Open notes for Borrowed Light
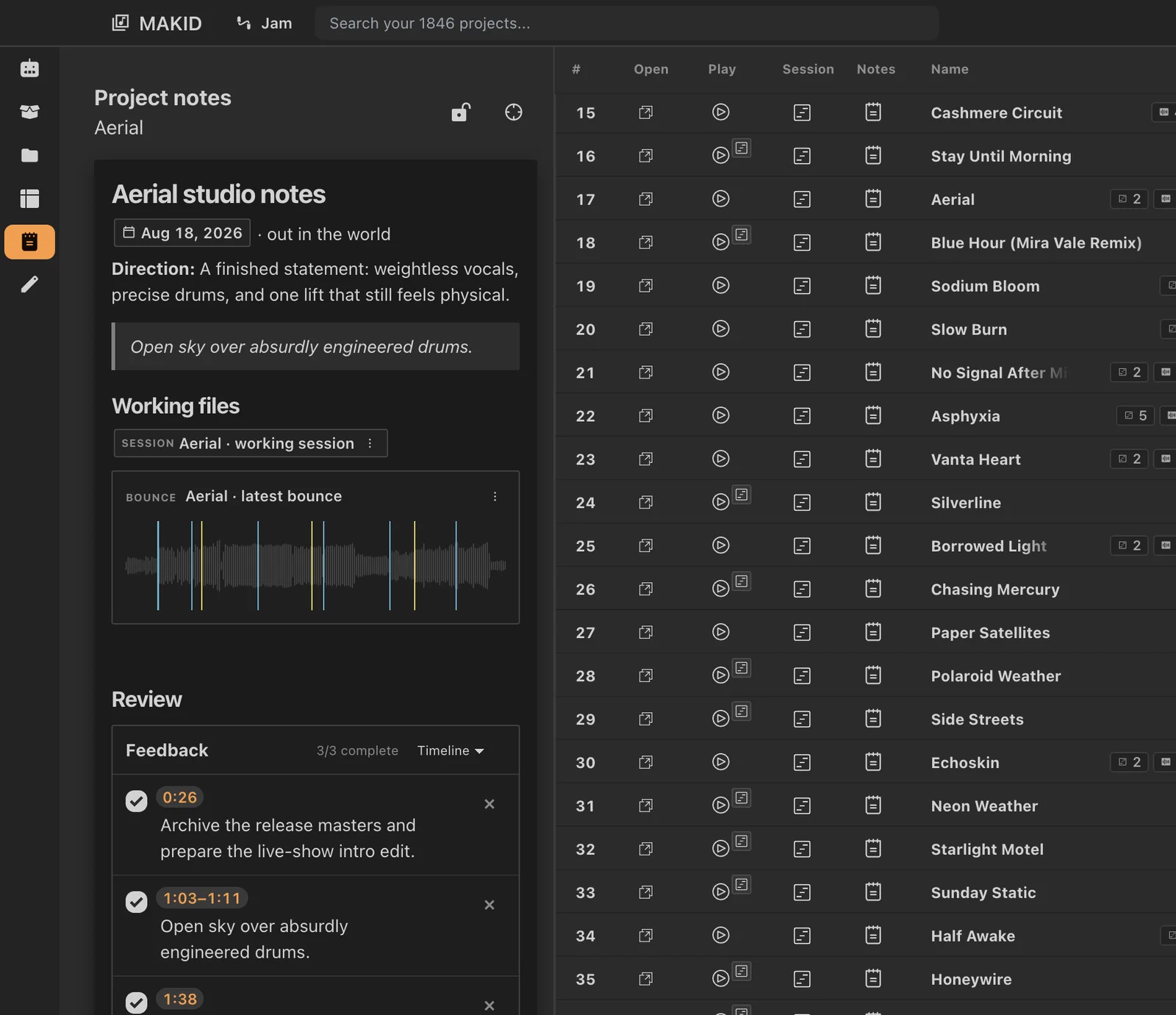The height and width of the screenshot is (1015, 1176). pos(873,545)
